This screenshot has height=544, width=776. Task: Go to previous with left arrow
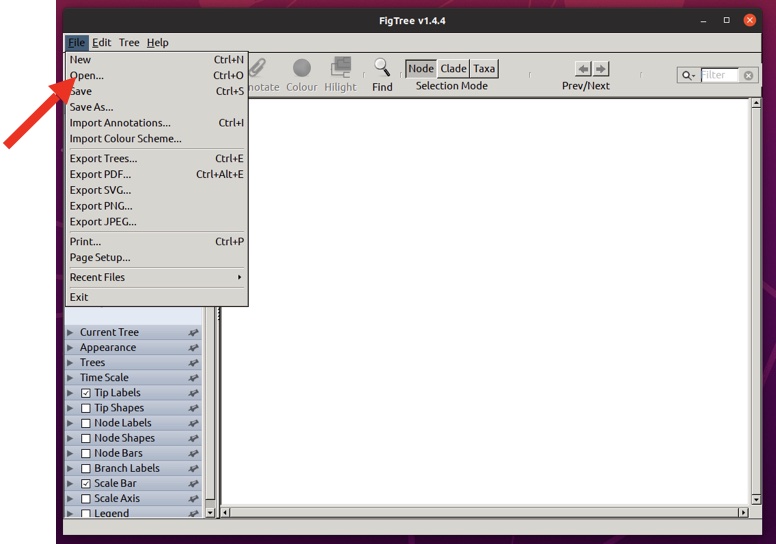tap(583, 69)
